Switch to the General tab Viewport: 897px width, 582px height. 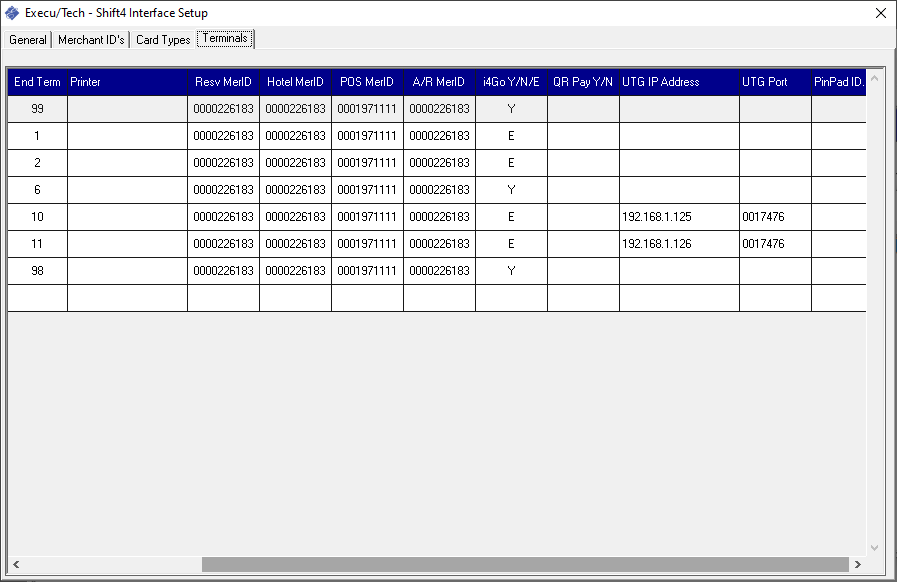pyautogui.click(x=27, y=39)
